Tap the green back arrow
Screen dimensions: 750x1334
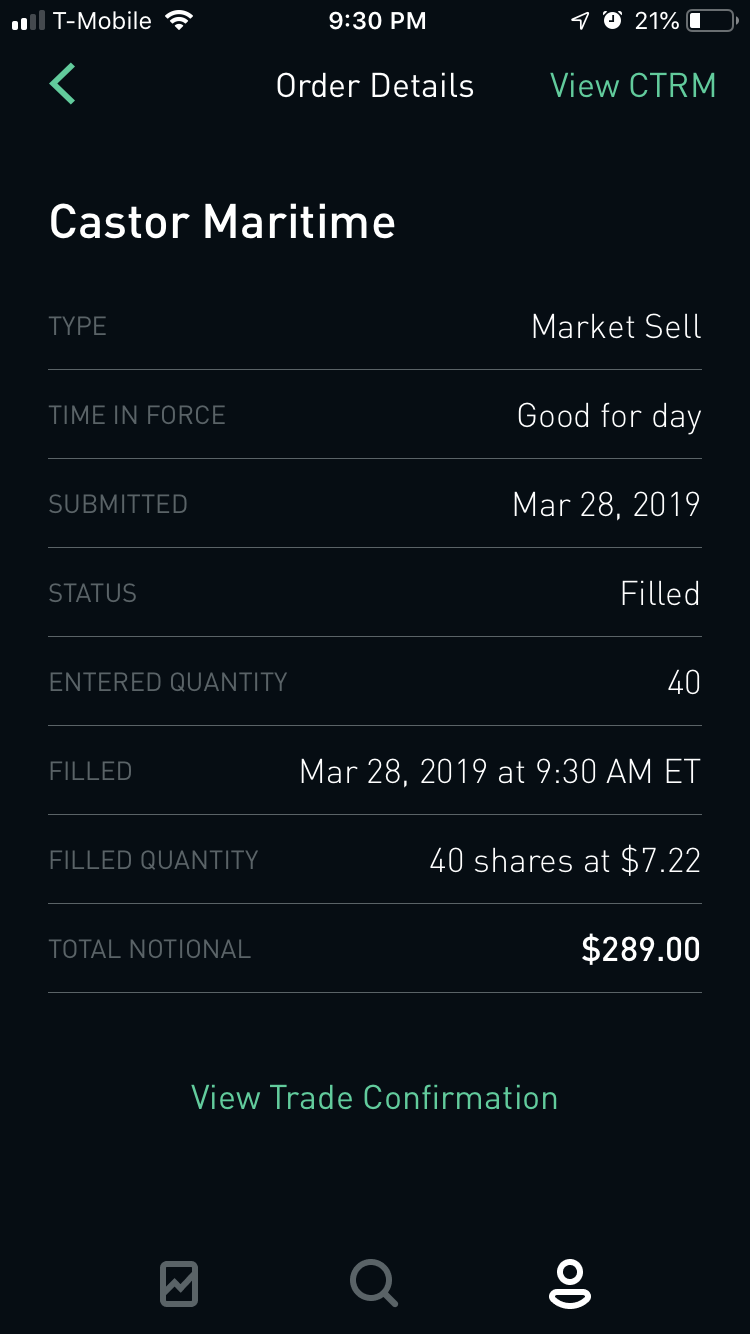(63, 84)
